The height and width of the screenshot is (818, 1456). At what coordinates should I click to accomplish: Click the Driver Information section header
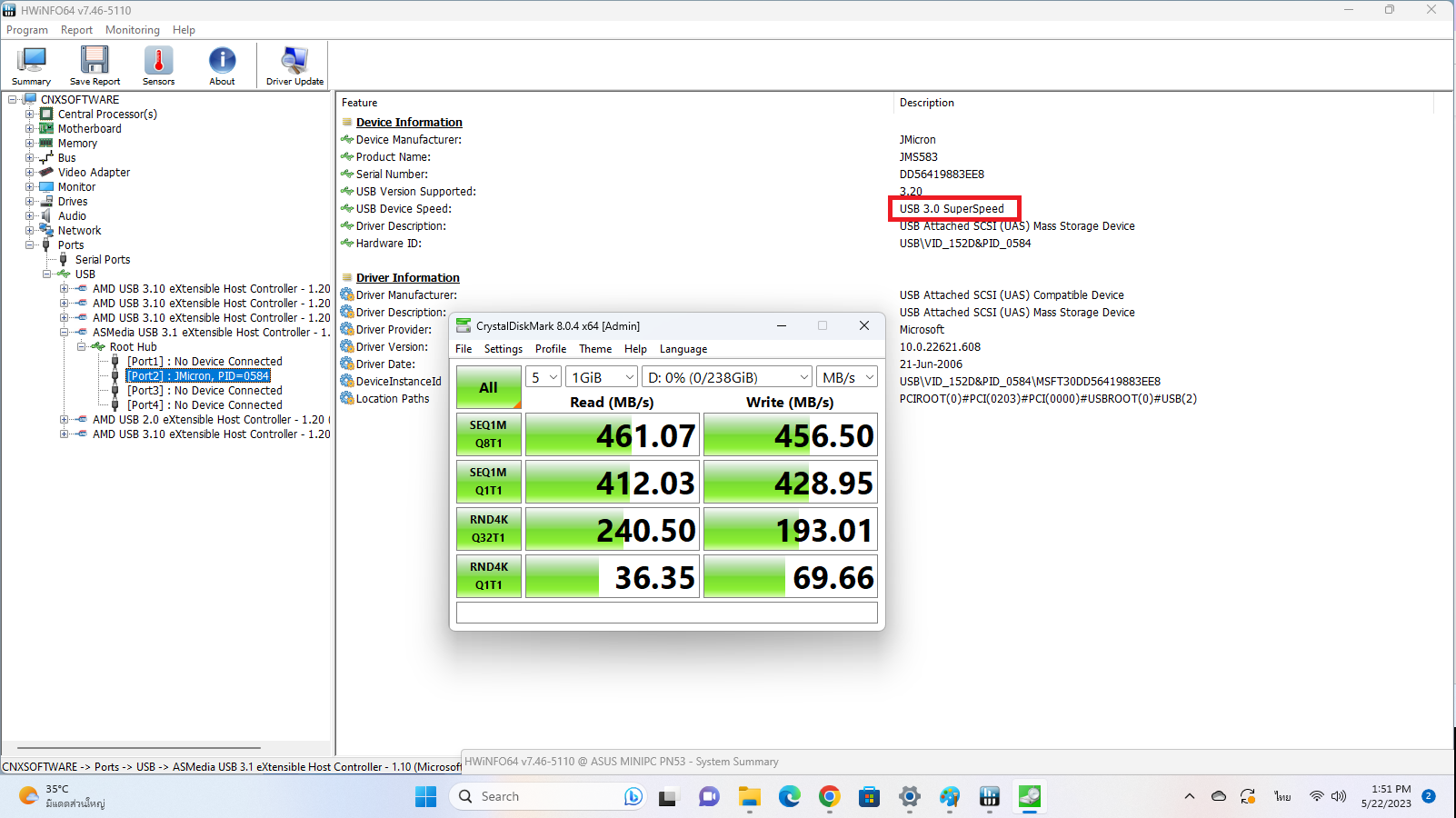click(x=408, y=278)
